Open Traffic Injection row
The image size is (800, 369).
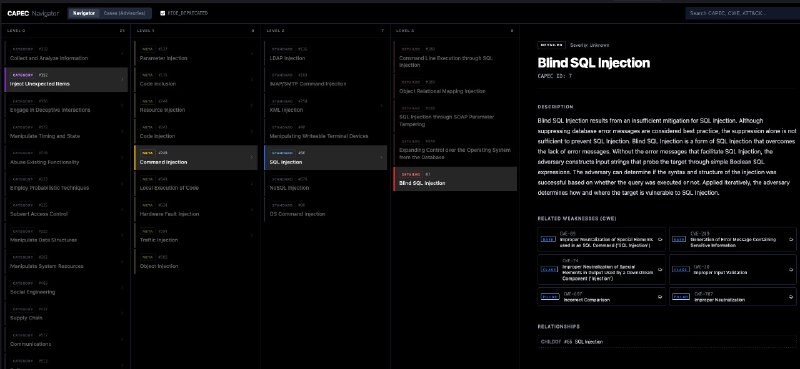[195, 236]
